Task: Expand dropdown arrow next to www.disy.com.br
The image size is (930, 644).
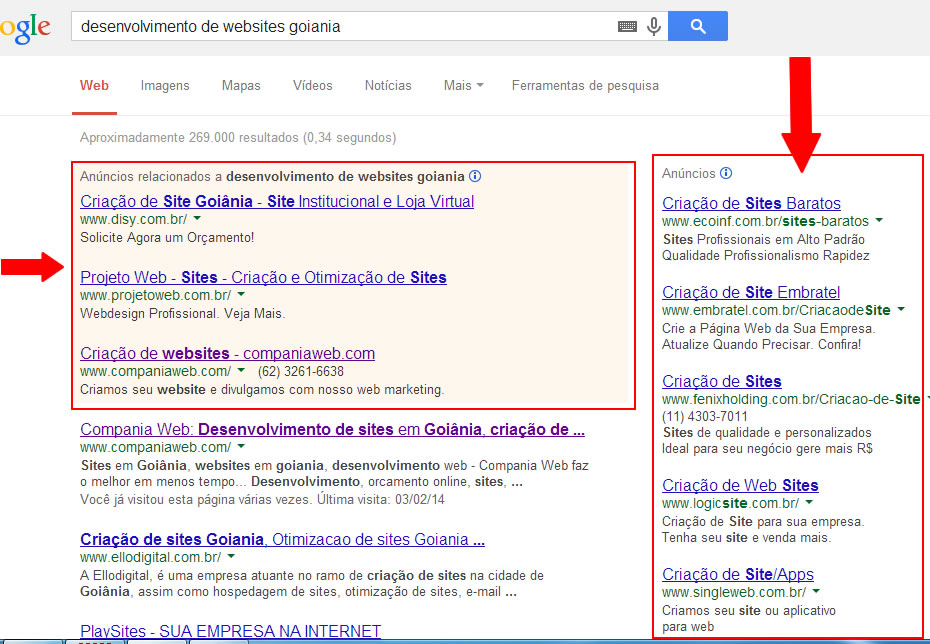Action: pos(198,219)
